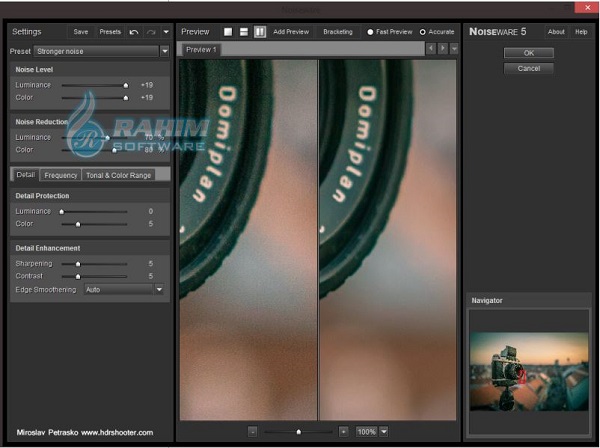Click the Add Preview button
The height and width of the screenshot is (448, 600).
click(291, 32)
